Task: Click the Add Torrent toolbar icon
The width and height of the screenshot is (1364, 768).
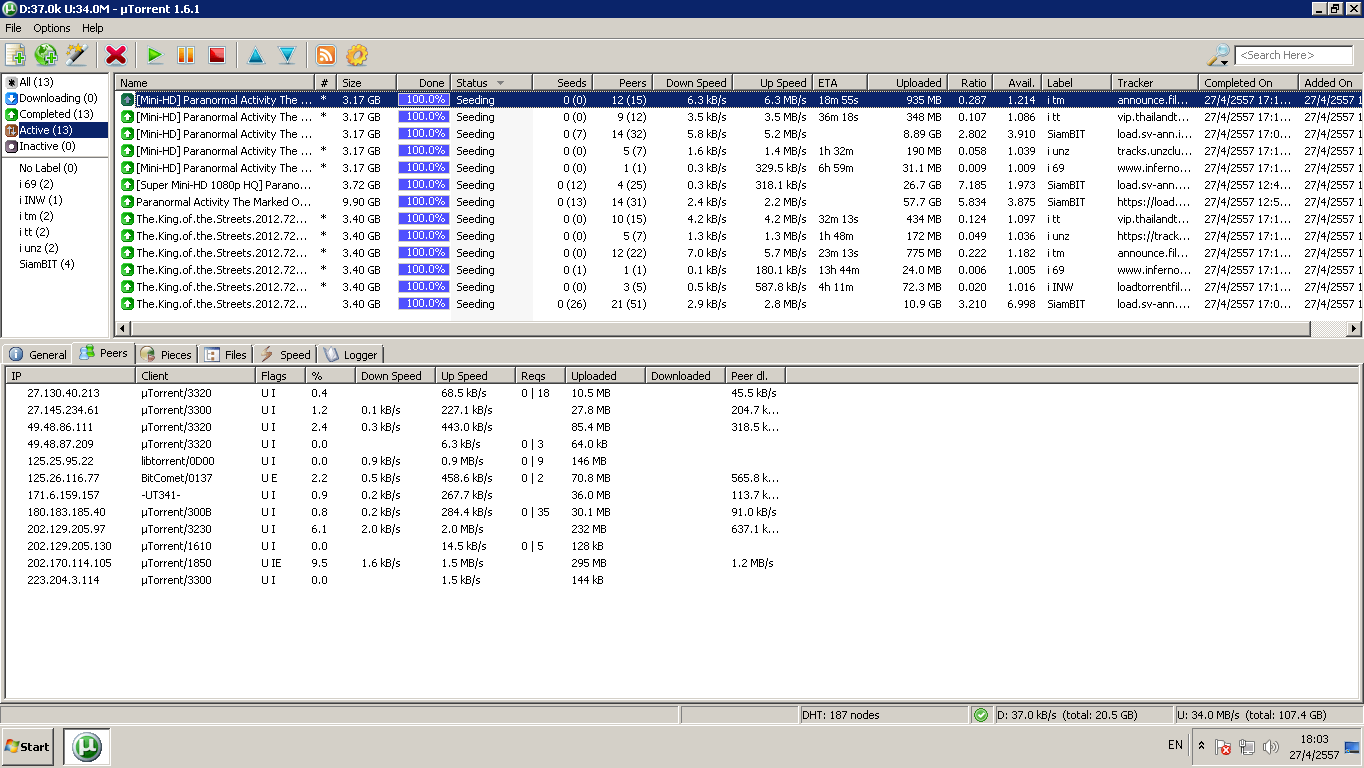Action: click(15, 55)
